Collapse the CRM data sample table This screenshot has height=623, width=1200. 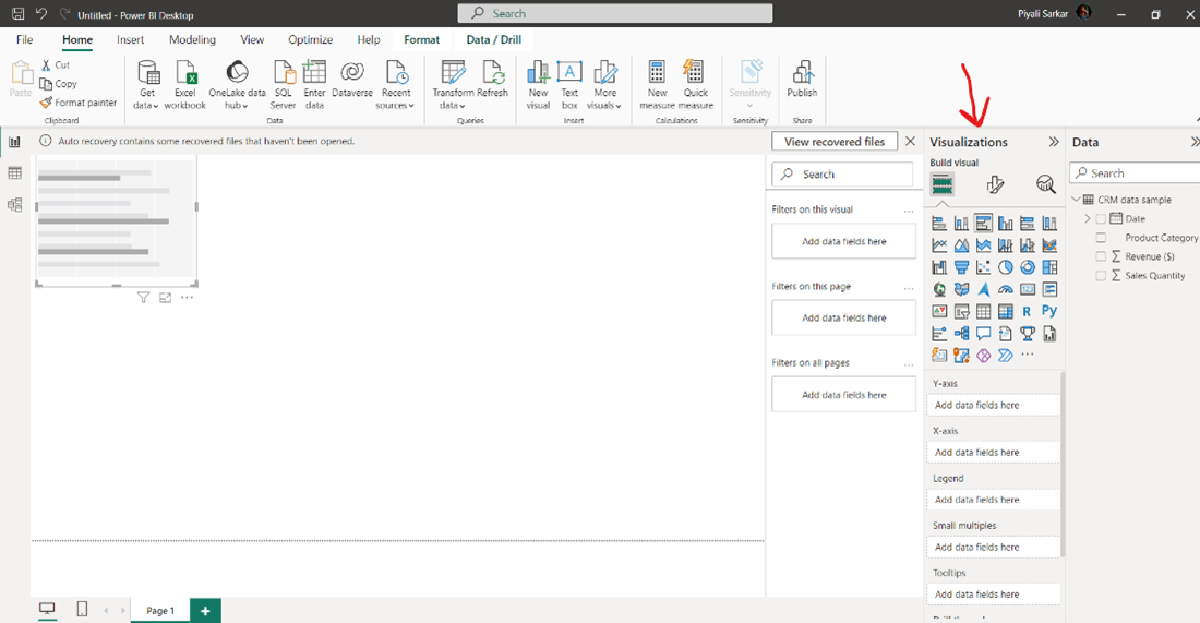tap(1075, 200)
